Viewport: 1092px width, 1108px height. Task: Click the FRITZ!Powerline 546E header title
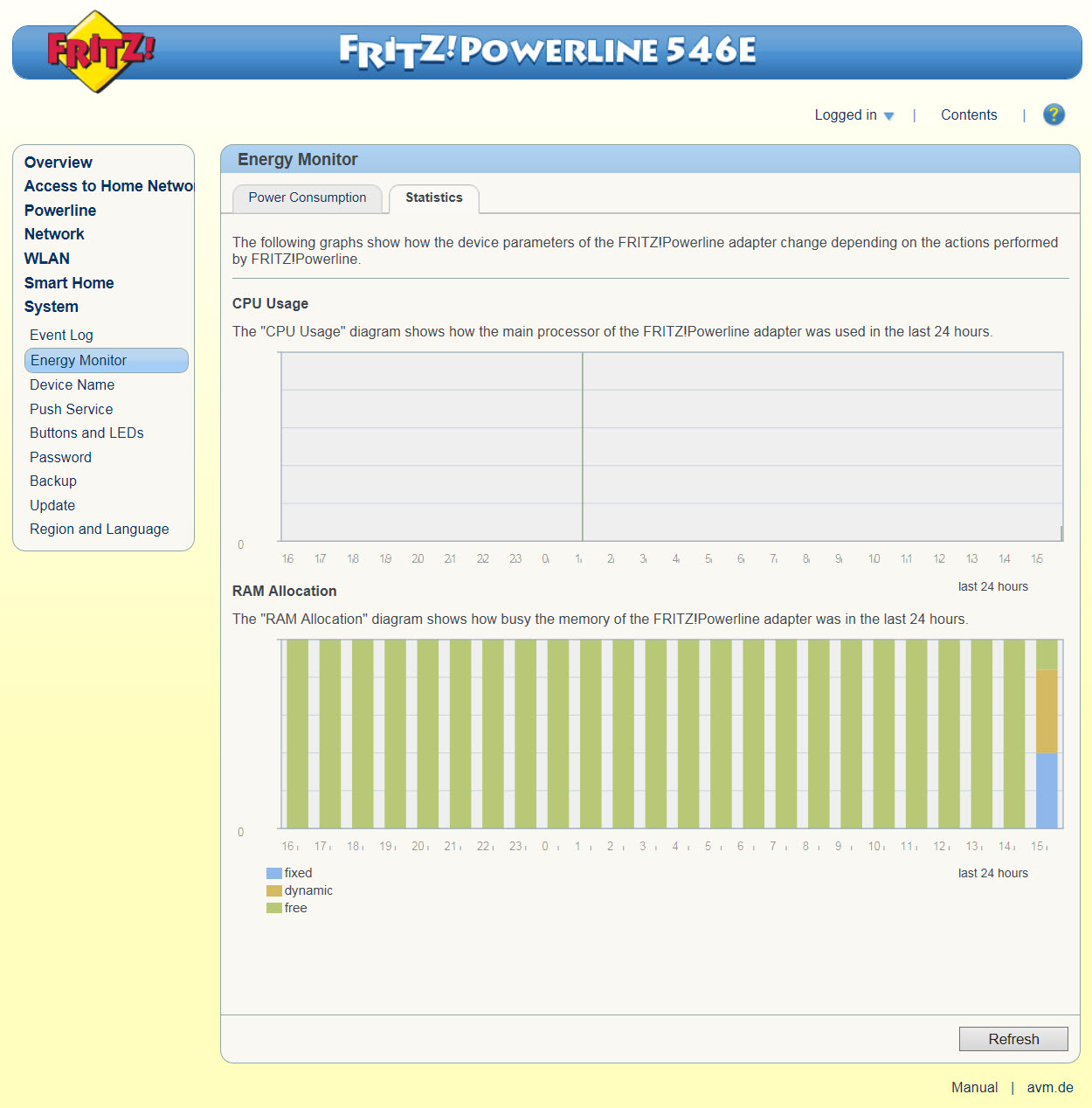point(548,51)
